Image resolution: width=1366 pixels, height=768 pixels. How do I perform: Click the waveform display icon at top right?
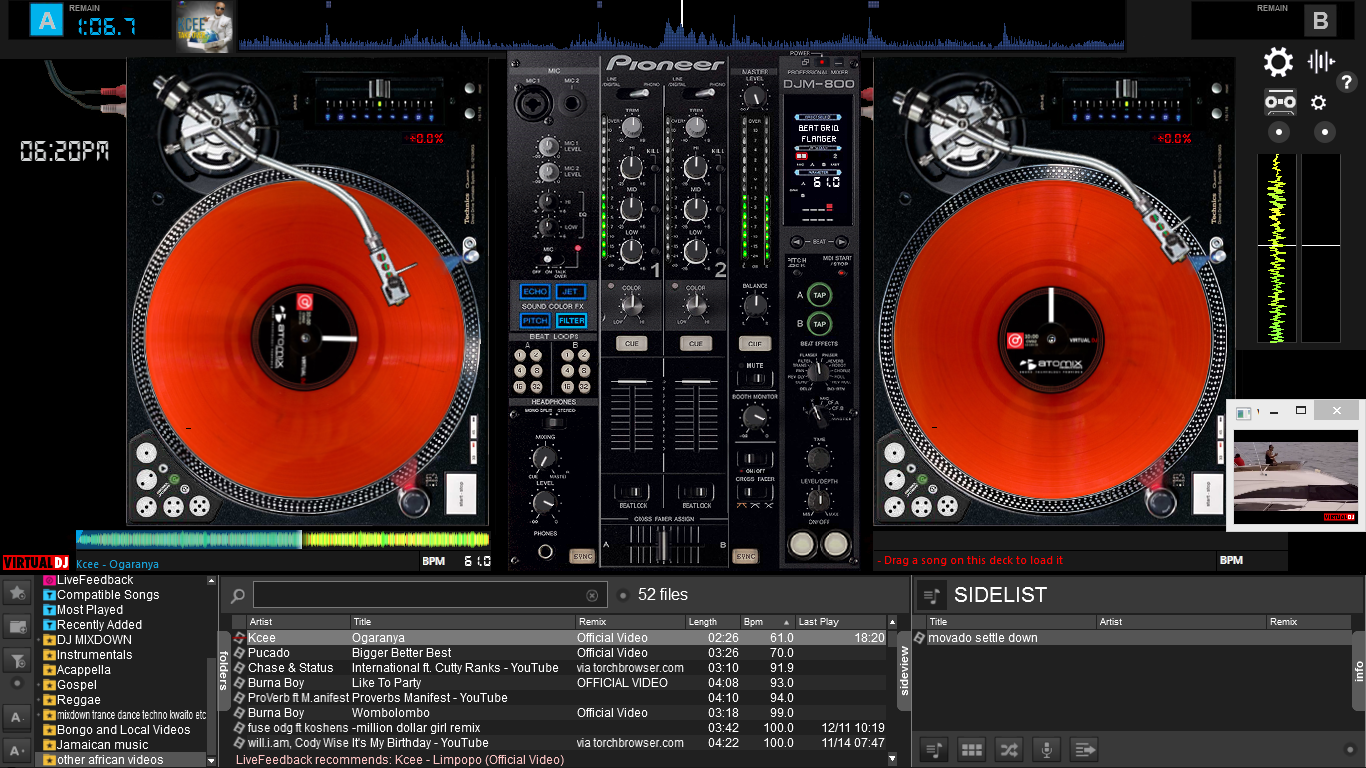1321,62
